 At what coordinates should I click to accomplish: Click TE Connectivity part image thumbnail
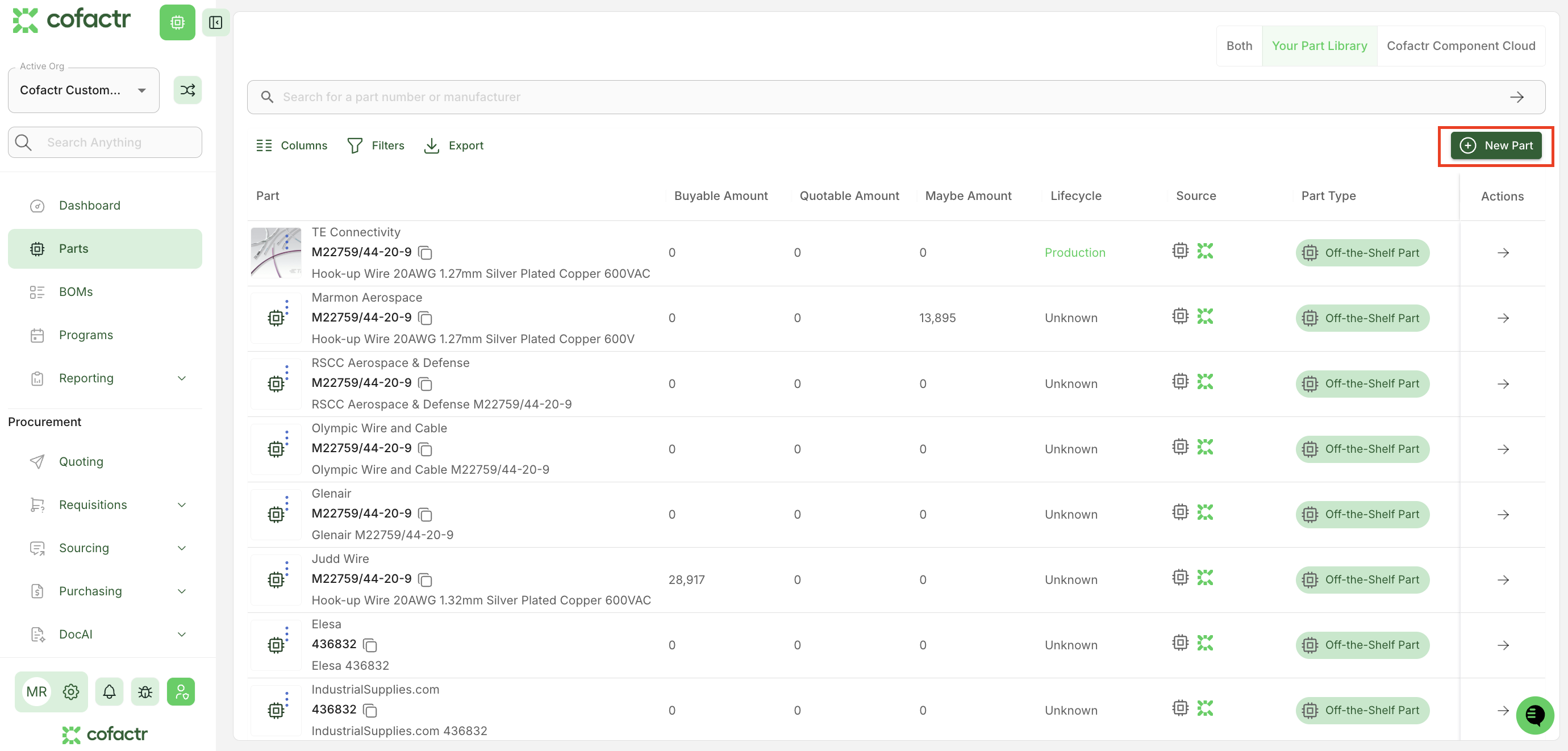(276, 253)
